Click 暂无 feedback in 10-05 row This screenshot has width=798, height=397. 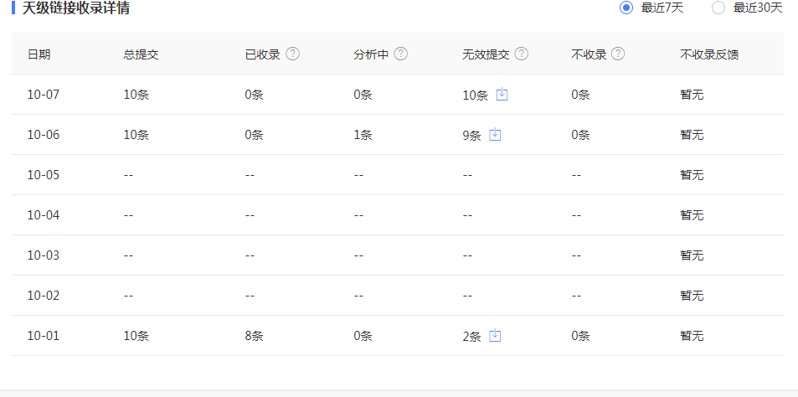pyautogui.click(x=692, y=175)
